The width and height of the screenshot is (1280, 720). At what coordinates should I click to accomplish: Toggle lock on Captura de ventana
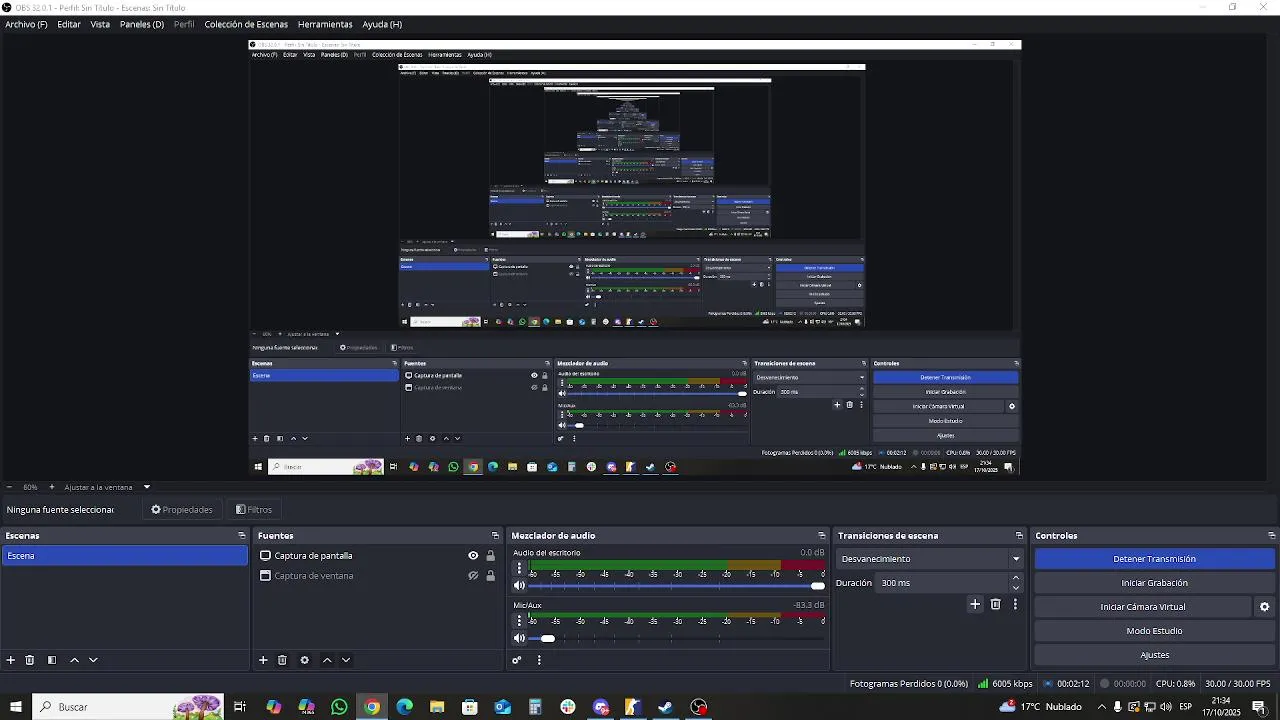(x=490, y=576)
